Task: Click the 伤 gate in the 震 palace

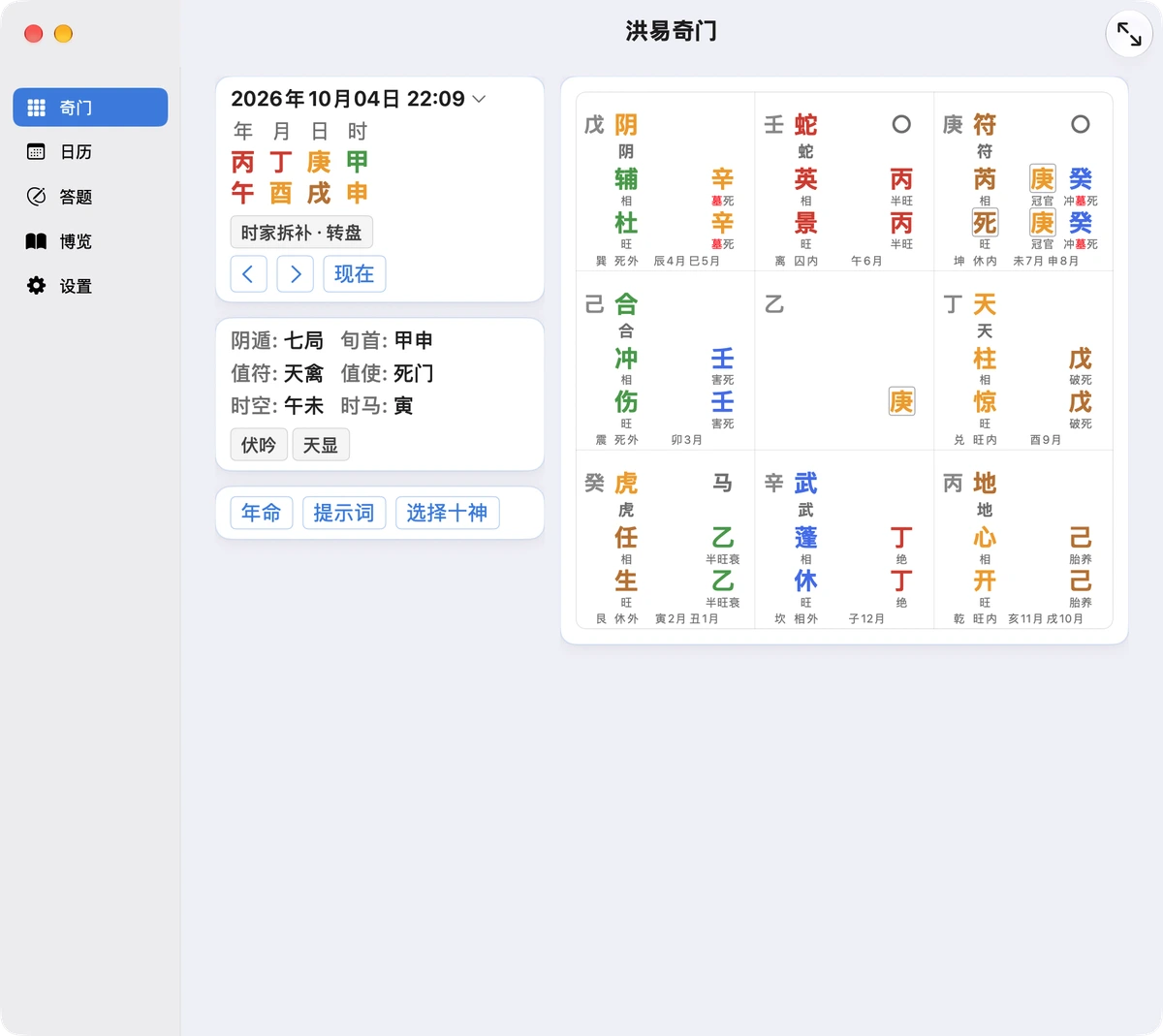Action: 626,402
